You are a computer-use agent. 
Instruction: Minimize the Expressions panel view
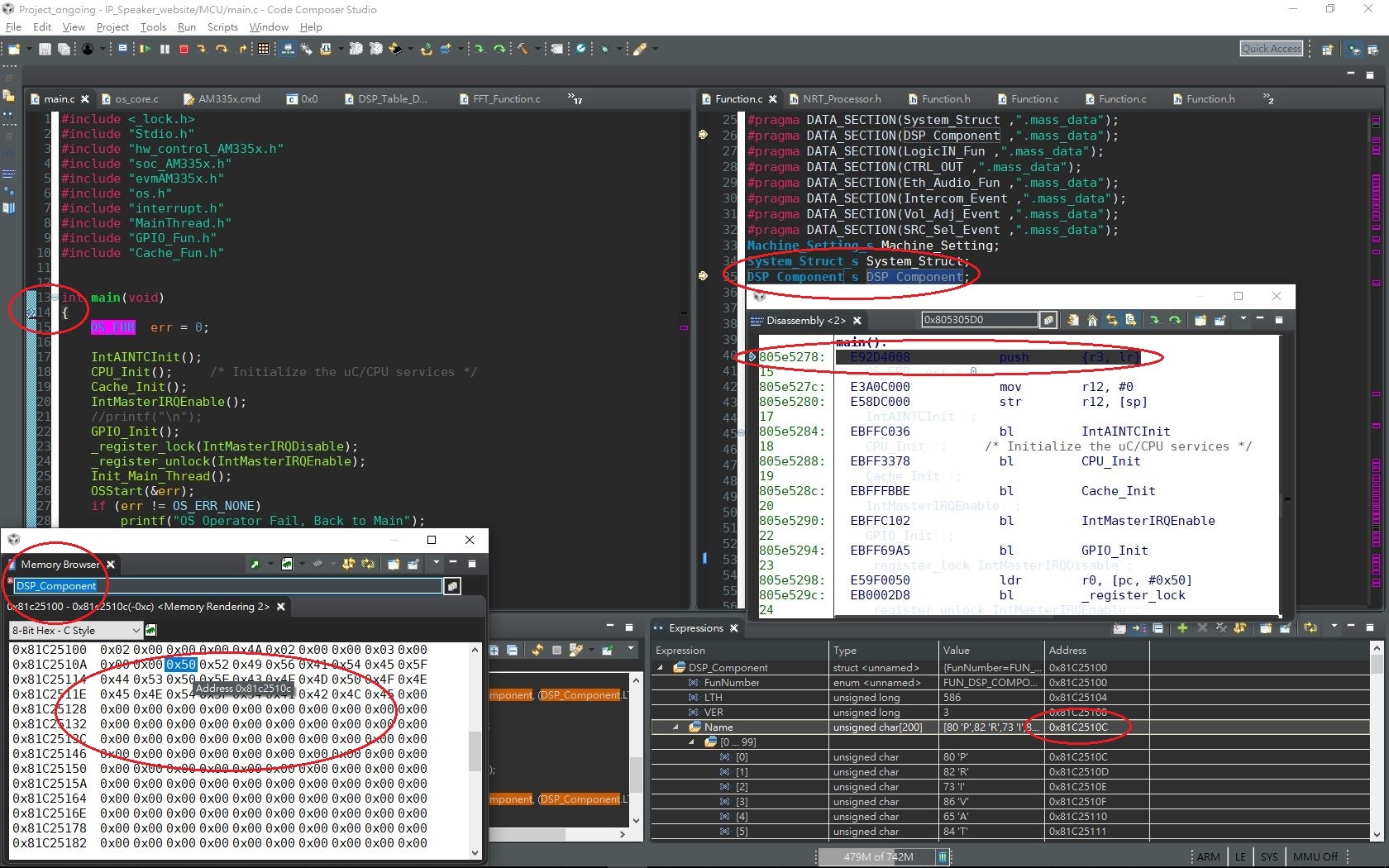[x=1351, y=627]
